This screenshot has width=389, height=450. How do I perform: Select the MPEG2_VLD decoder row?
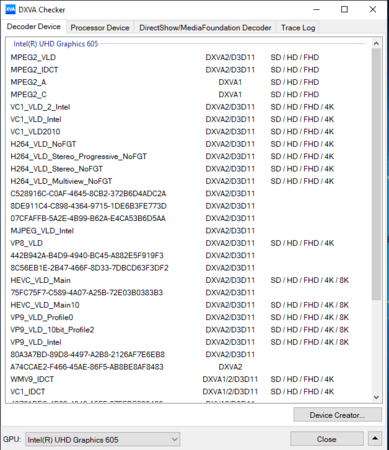click(x=188, y=57)
